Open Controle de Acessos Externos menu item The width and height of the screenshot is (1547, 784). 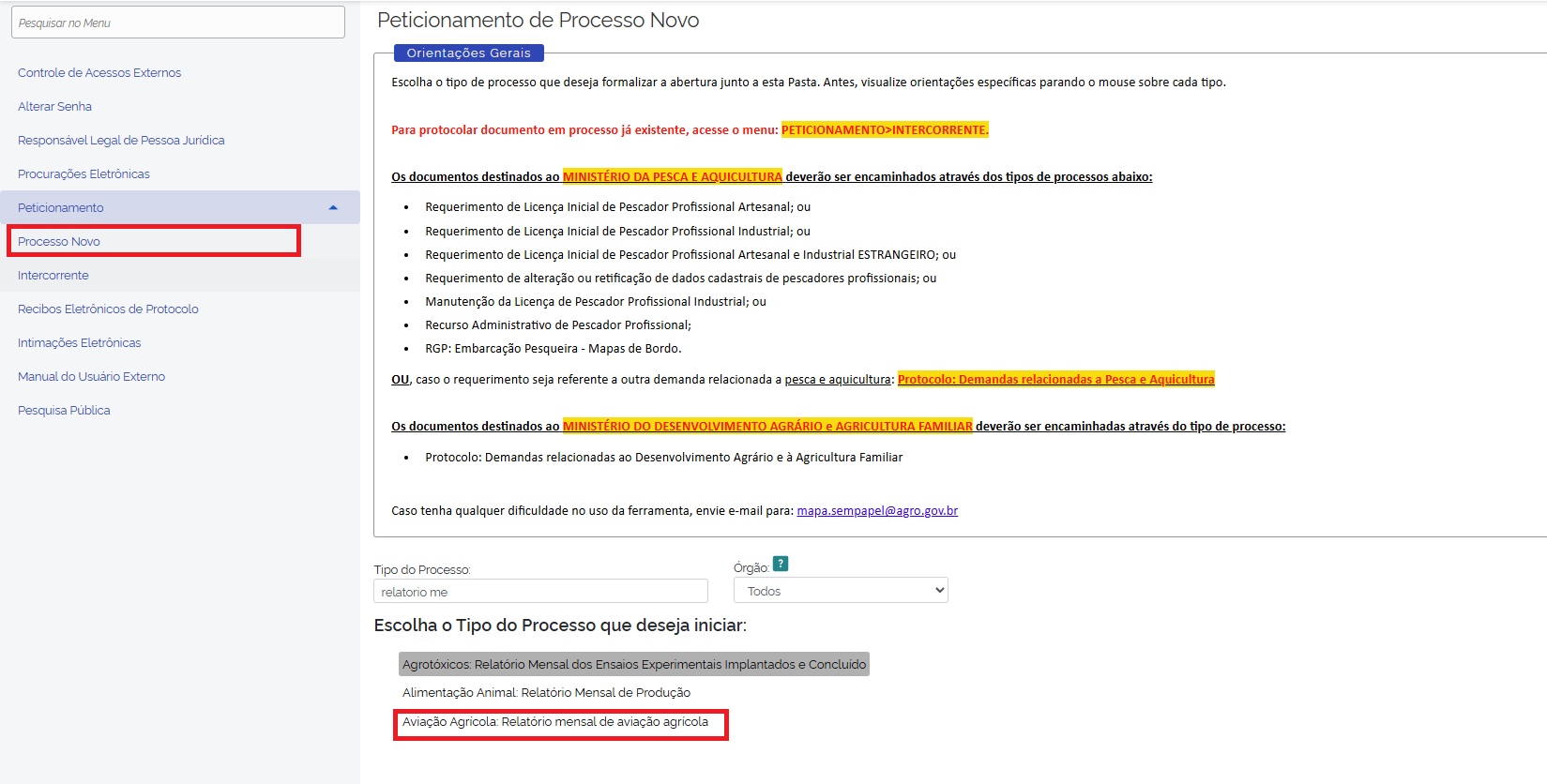(x=99, y=73)
